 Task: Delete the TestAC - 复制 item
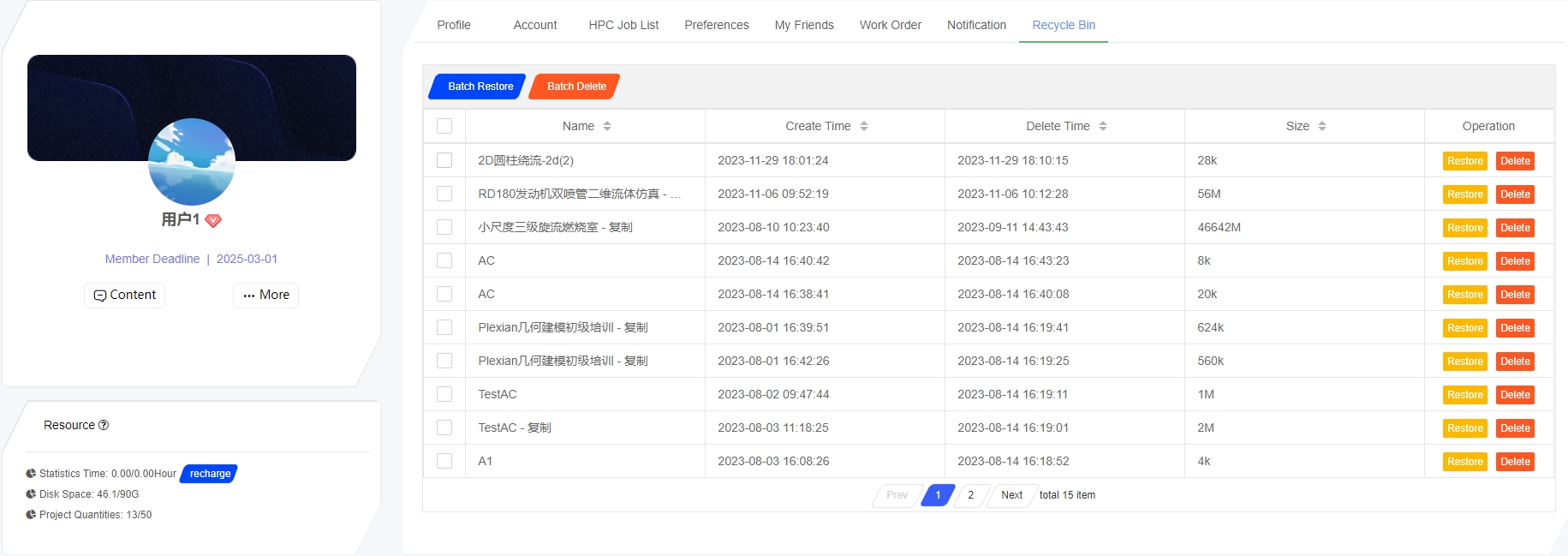click(x=1515, y=428)
